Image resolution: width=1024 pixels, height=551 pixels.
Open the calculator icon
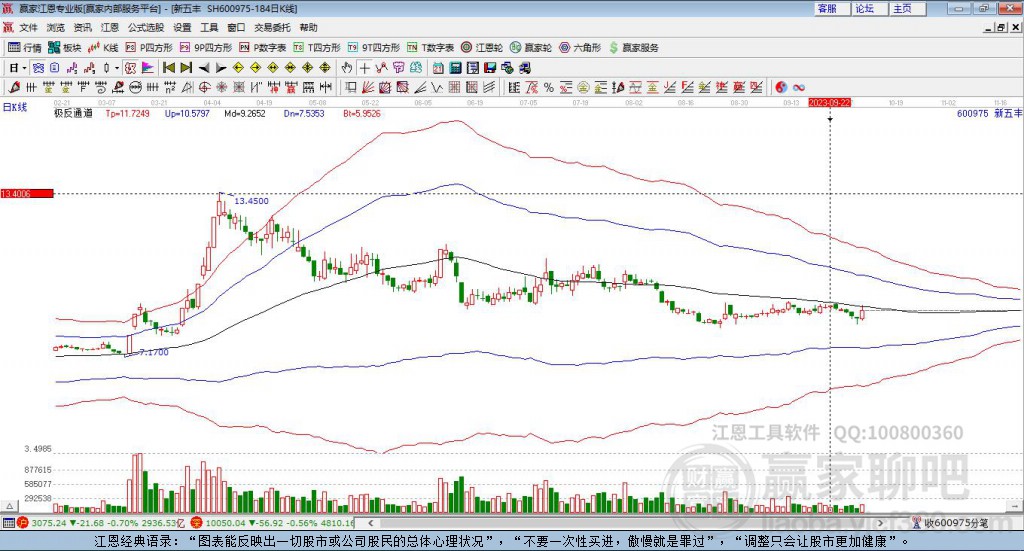click(x=455, y=68)
